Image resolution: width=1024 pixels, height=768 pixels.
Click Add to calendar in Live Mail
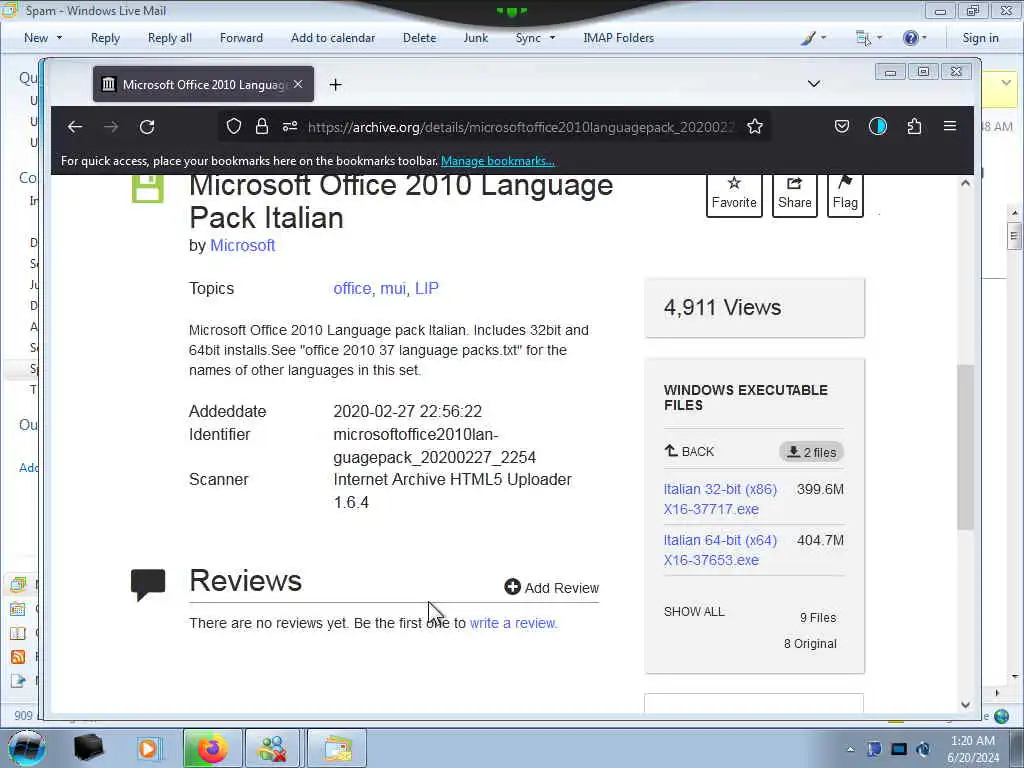(x=333, y=38)
